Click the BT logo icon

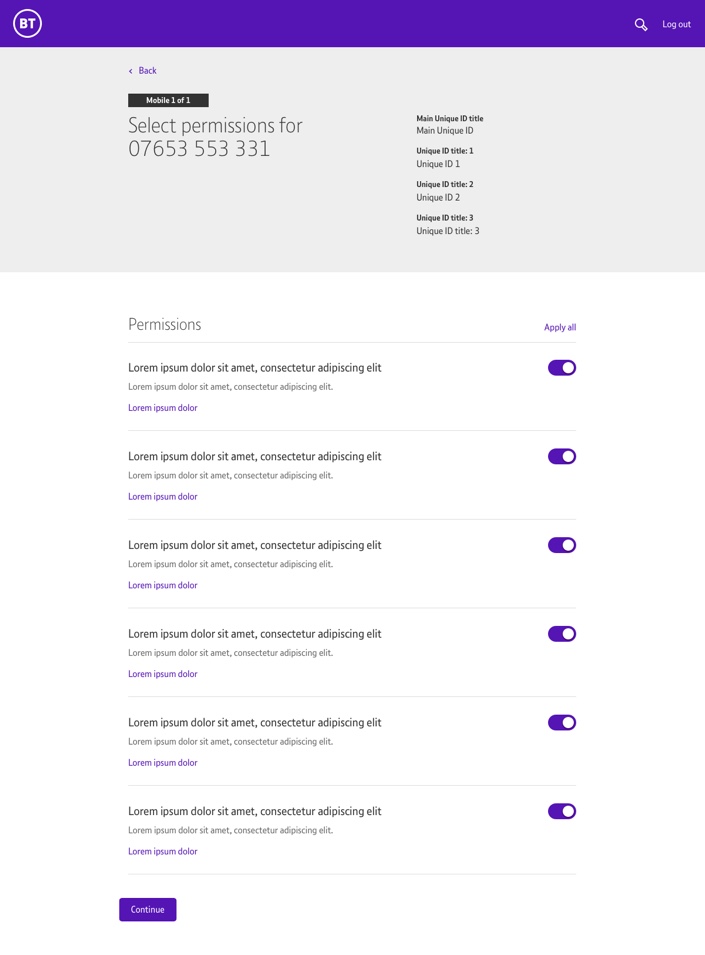coord(27,24)
